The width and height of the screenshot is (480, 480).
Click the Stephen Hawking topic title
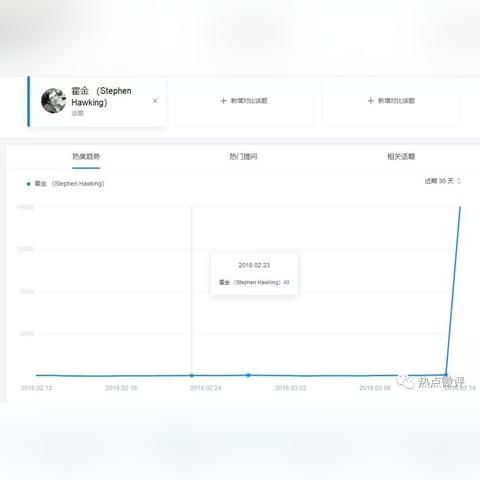101,96
